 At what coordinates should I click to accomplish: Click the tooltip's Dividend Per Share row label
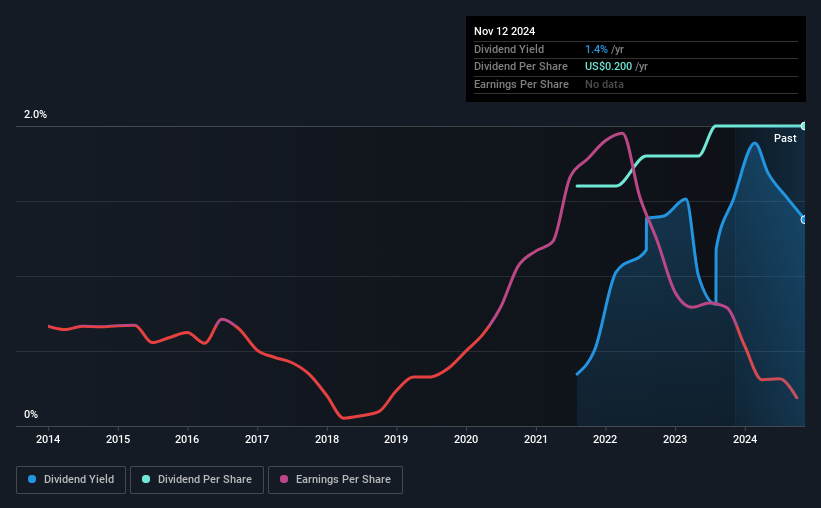point(520,67)
